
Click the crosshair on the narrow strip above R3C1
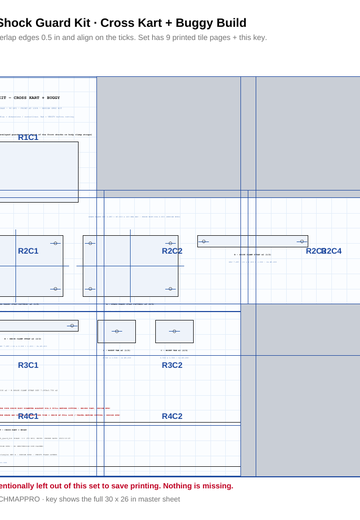pyautogui.click(x=72, y=326)
